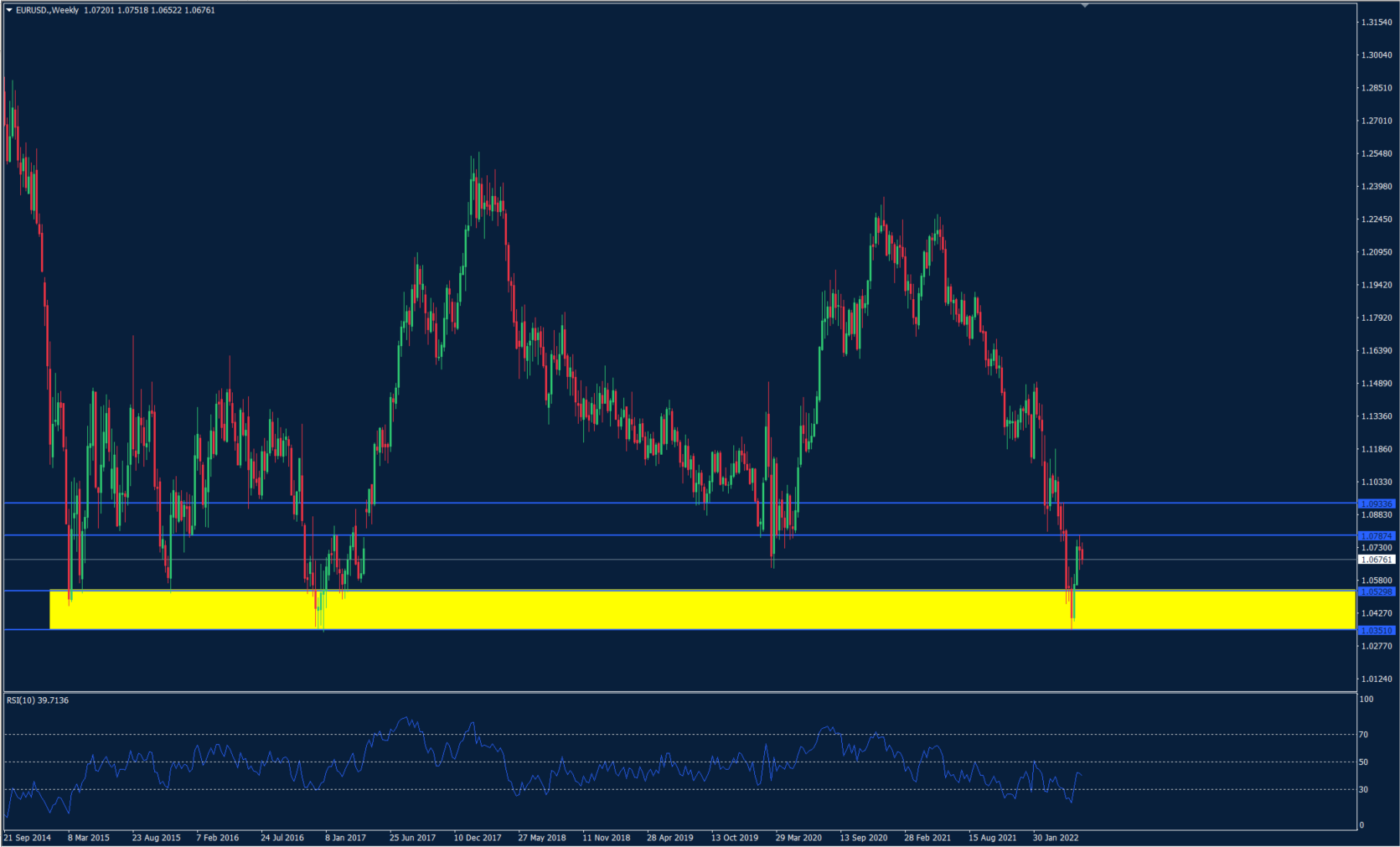Select the blue price label 1.07874
Viewport: 1400px width, 847px height.
(x=1377, y=535)
